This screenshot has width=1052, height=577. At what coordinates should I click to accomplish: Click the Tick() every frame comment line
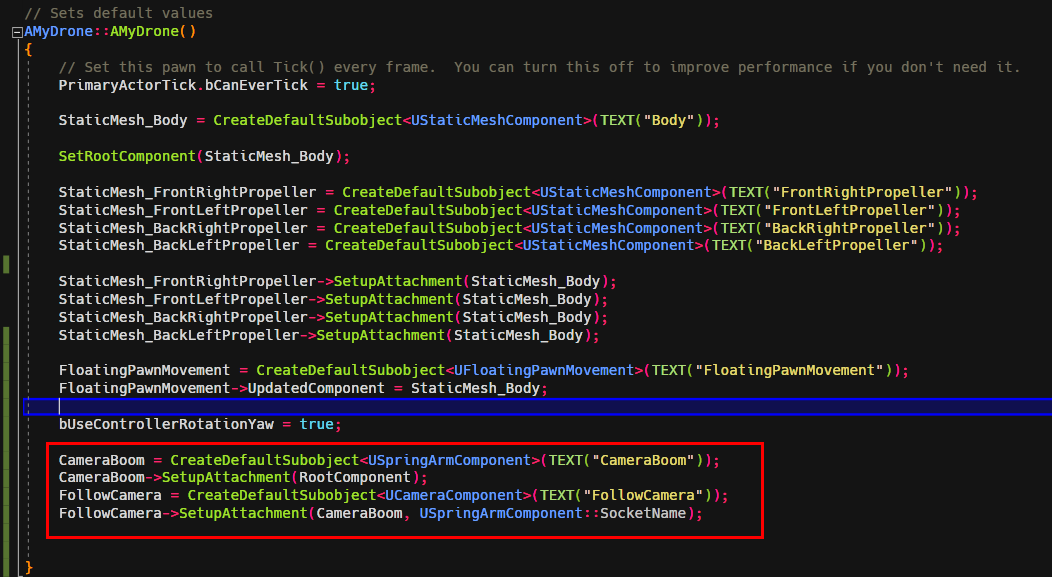[539, 67]
